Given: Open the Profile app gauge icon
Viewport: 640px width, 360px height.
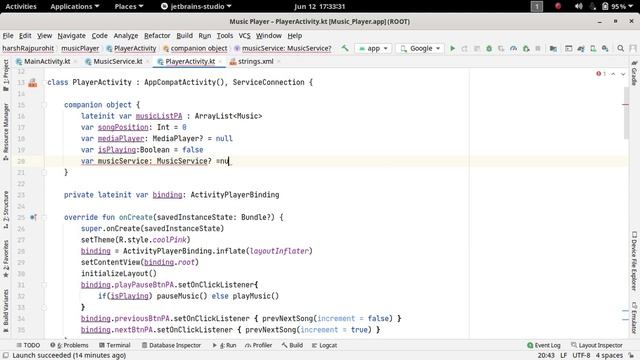Looking at the screenshot, I should pyautogui.click(x=513, y=48).
